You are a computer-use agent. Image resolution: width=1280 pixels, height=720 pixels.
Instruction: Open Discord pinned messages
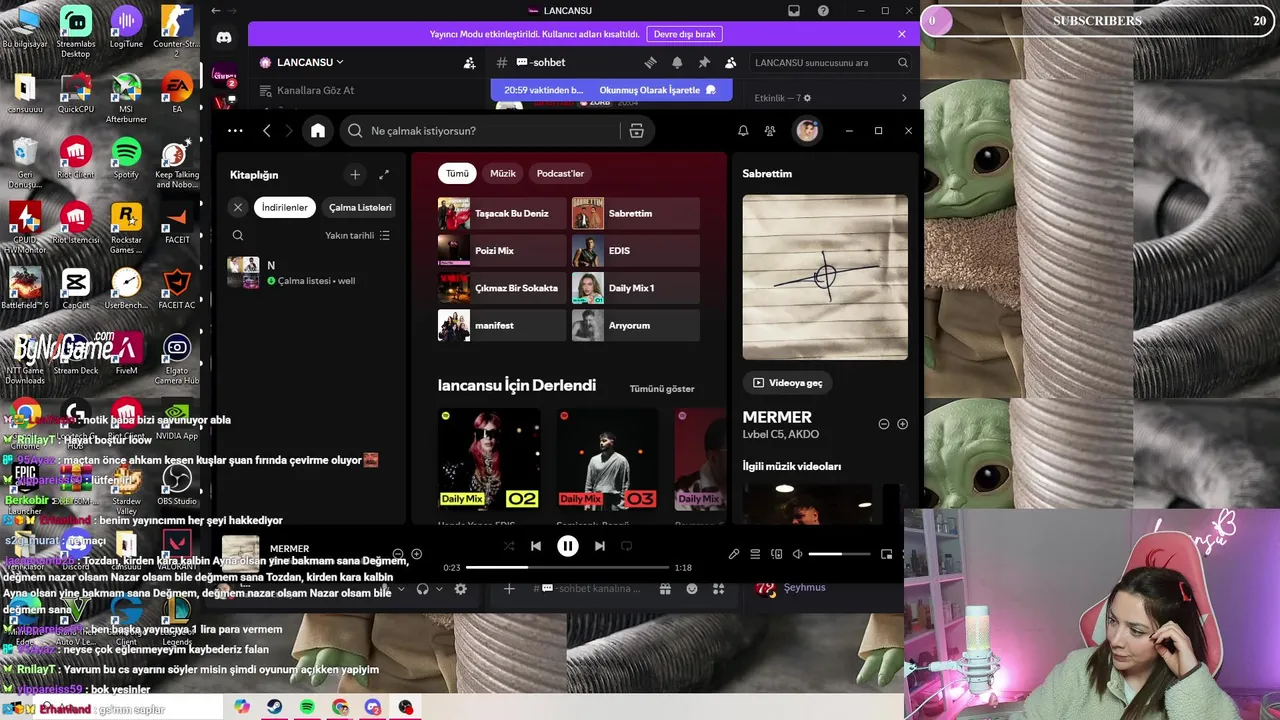click(704, 62)
